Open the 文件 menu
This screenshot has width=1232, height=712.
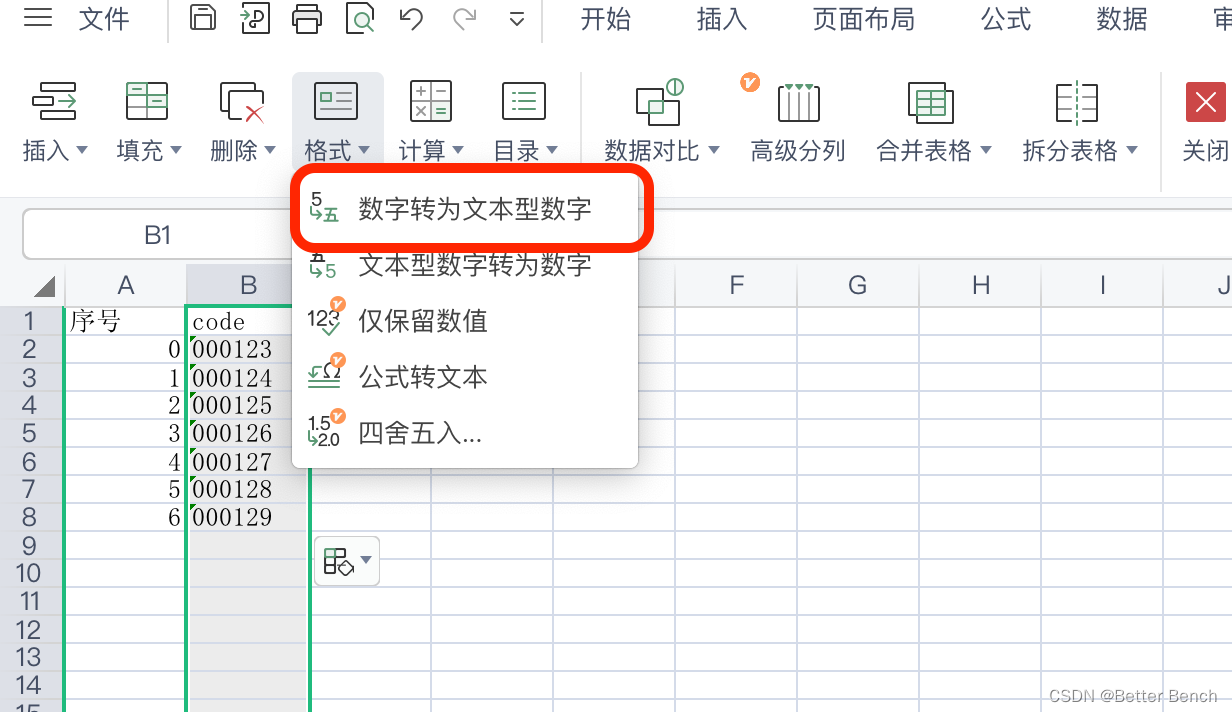(104, 18)
